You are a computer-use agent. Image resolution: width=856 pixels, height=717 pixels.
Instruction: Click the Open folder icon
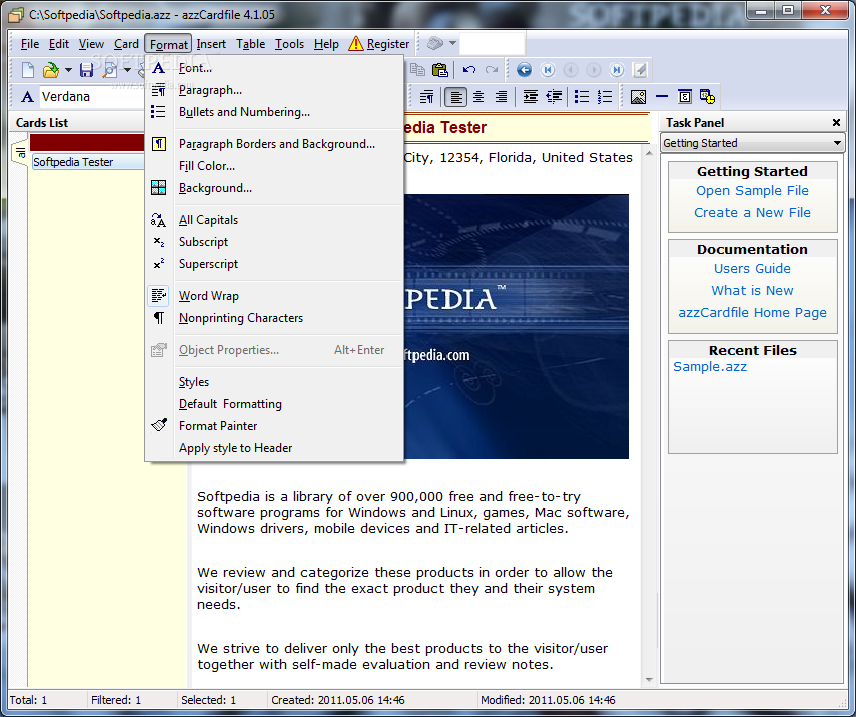(x=51, y=70)
